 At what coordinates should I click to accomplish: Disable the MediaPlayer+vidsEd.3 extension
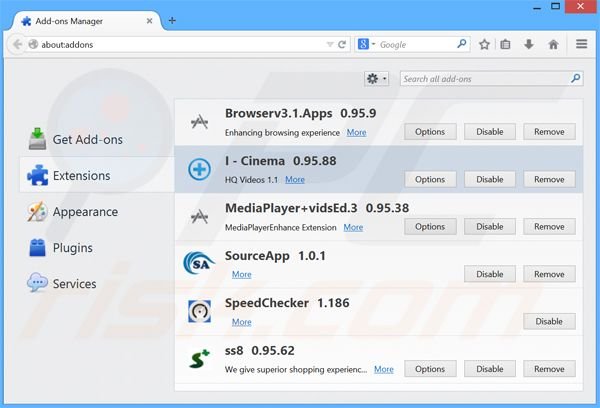click(x=489, y=227)
